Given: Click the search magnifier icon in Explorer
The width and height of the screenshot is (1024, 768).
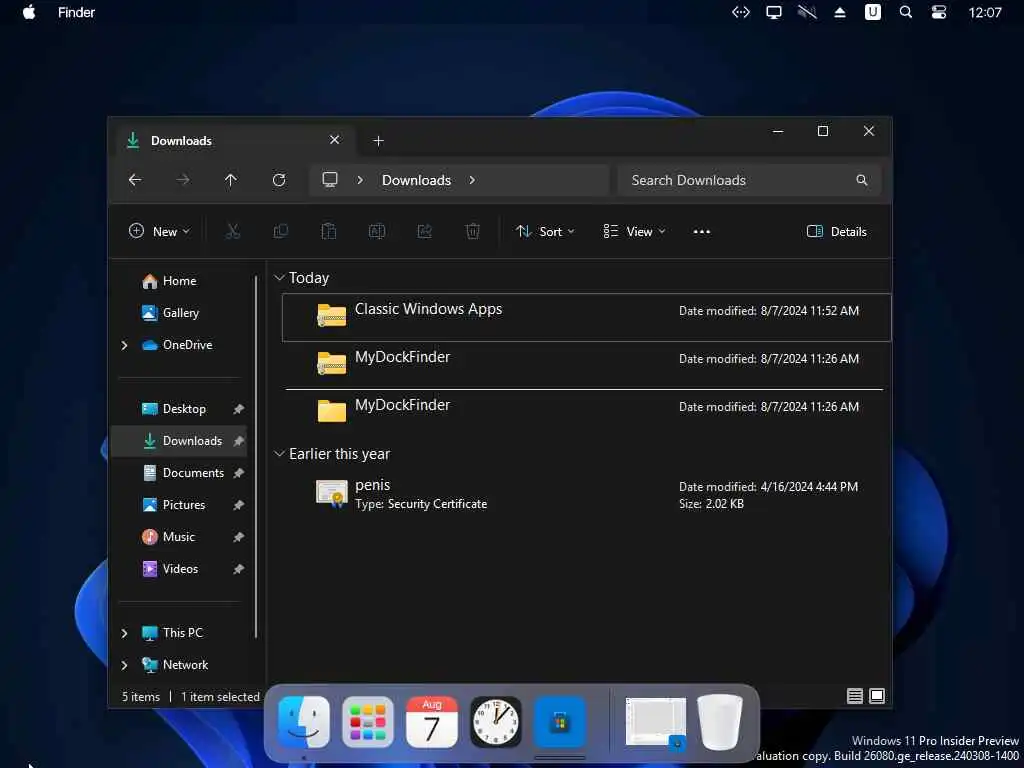Looking at the screenshot, I should click(x=861, y=180).
